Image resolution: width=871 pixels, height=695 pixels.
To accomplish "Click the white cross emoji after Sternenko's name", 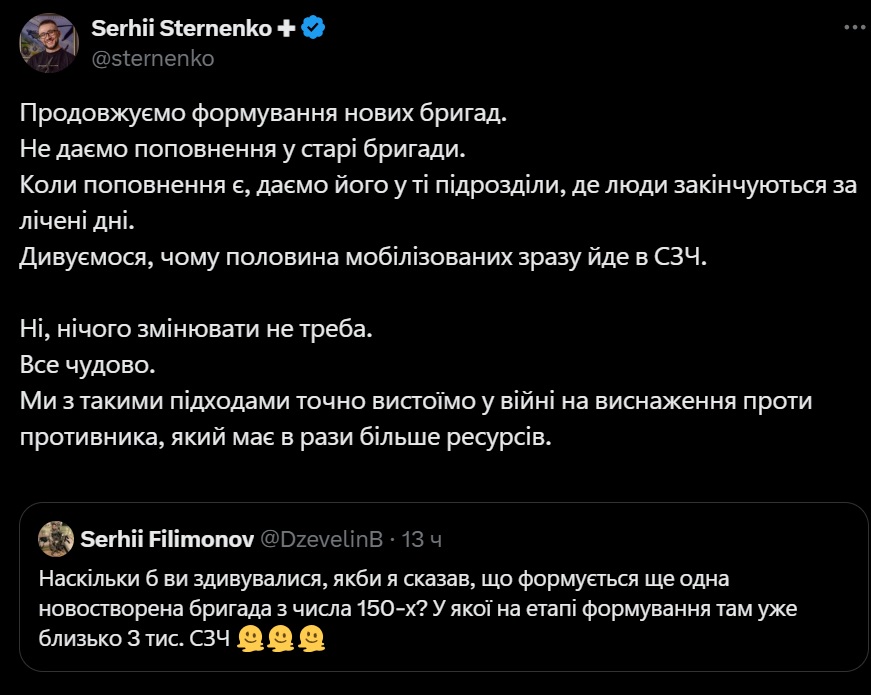I will pyautogui.click(x=286, y=29).
